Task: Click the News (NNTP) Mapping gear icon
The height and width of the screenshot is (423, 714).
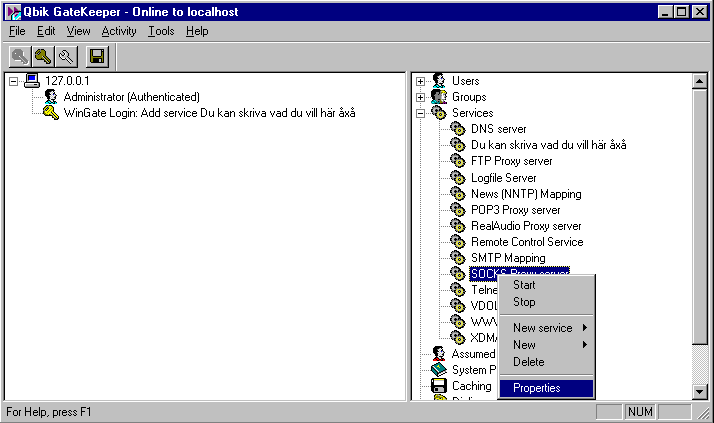Action: [458, 194]
